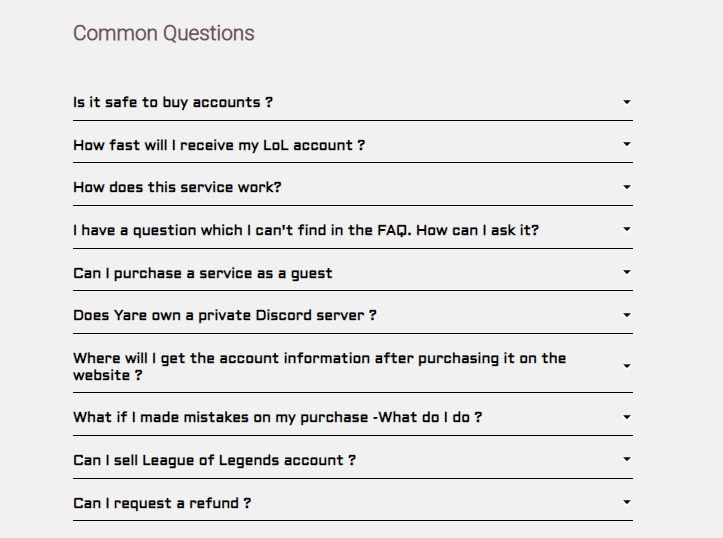Open 'What if I made mistakes on my purchase' question

(x=277, y=417)
